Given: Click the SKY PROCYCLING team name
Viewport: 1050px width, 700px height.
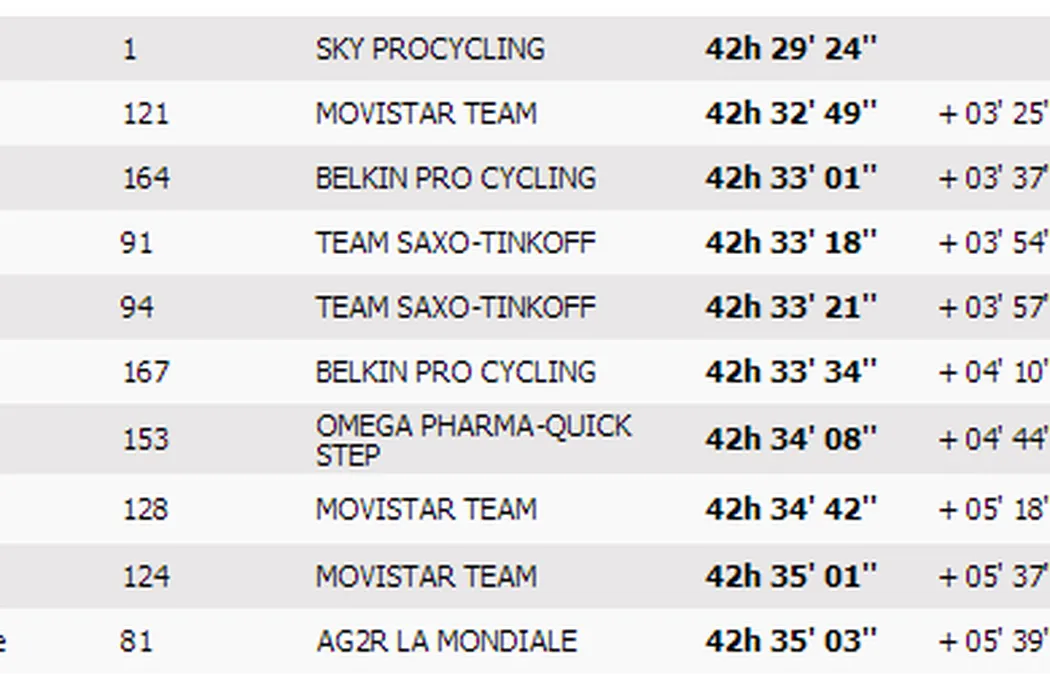Looking at the screenshot, I should coord(430,49).
